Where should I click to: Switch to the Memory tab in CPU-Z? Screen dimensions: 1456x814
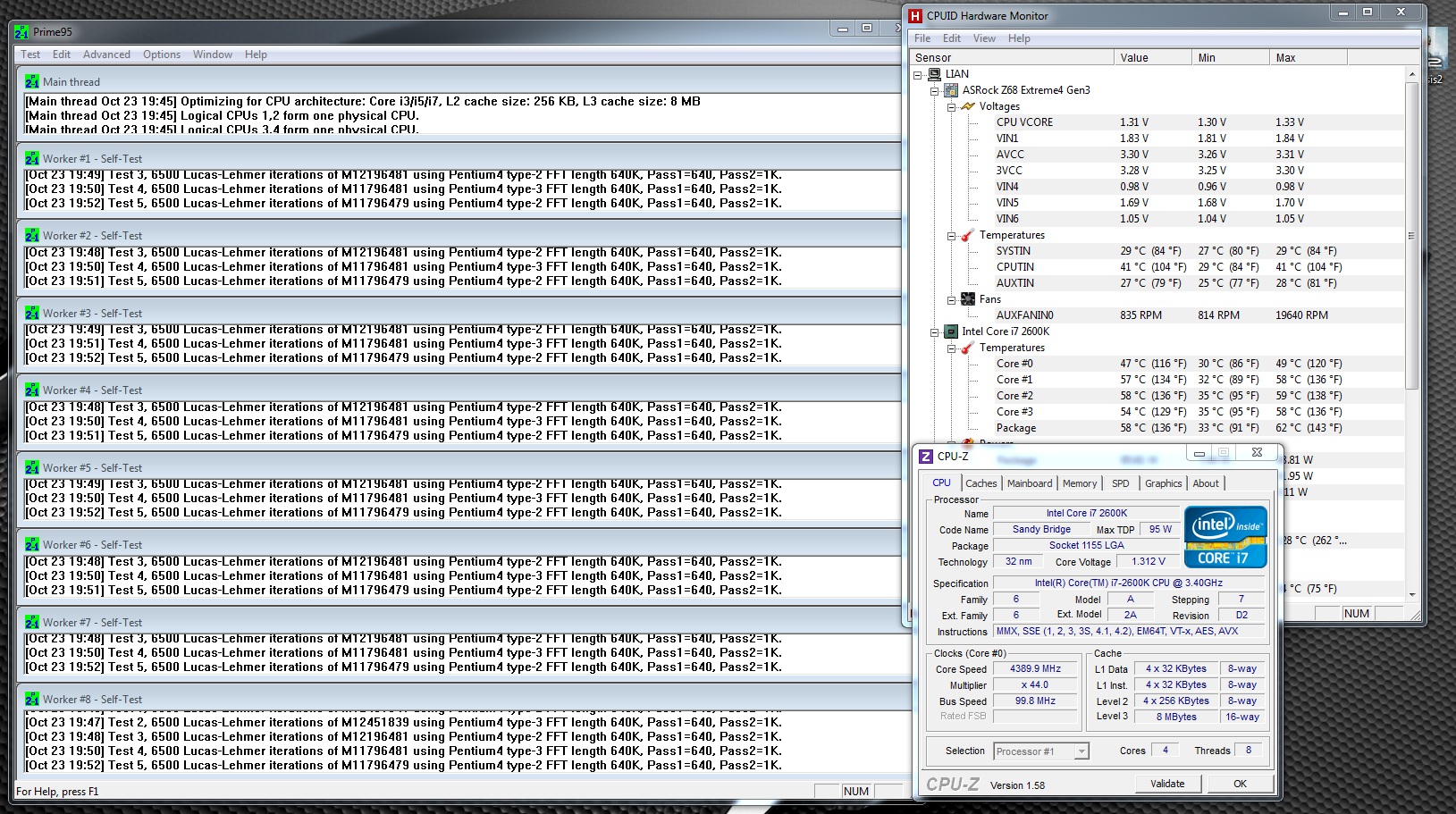(1080, 483)
